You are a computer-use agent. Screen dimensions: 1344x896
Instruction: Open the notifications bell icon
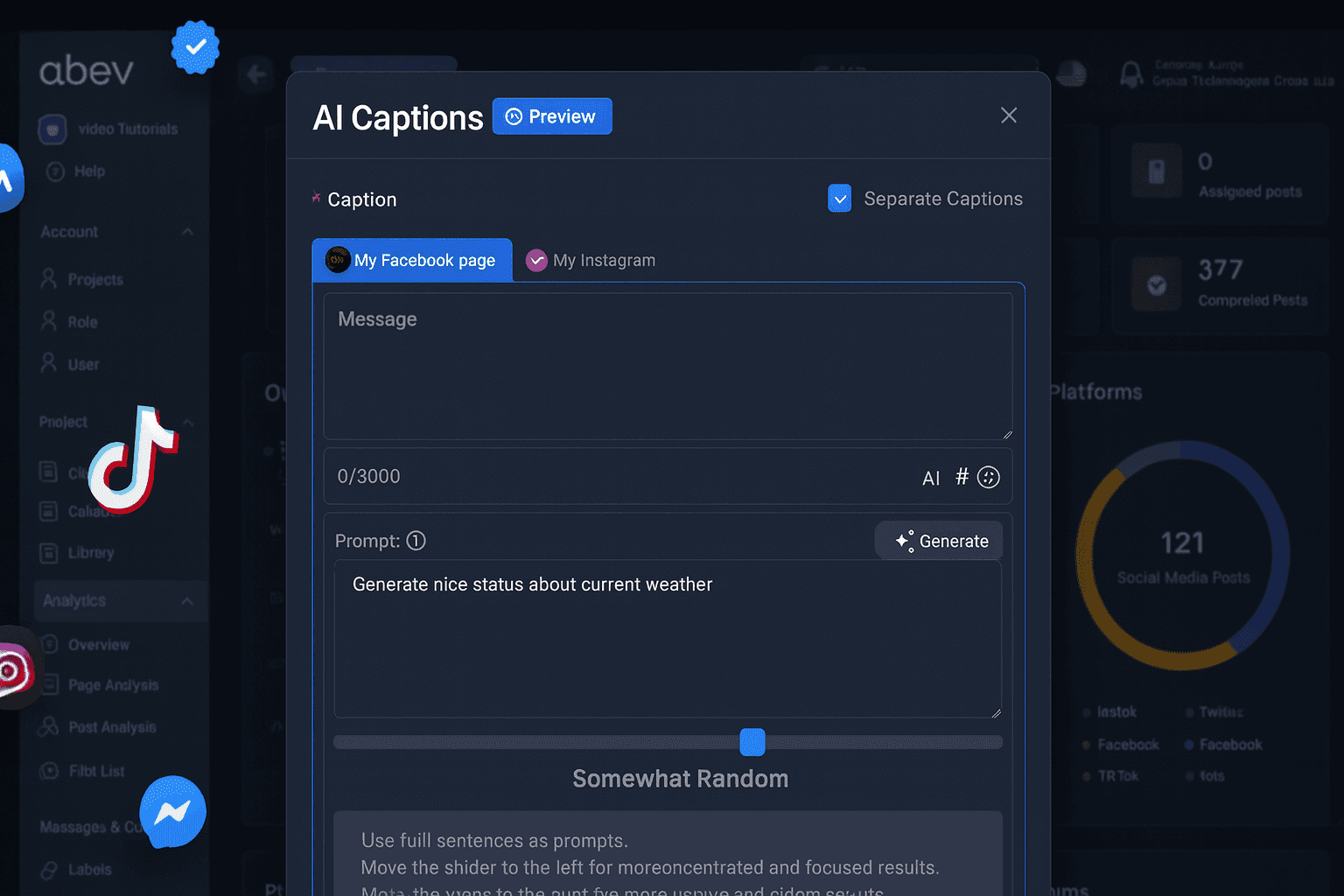[1131, 74]
